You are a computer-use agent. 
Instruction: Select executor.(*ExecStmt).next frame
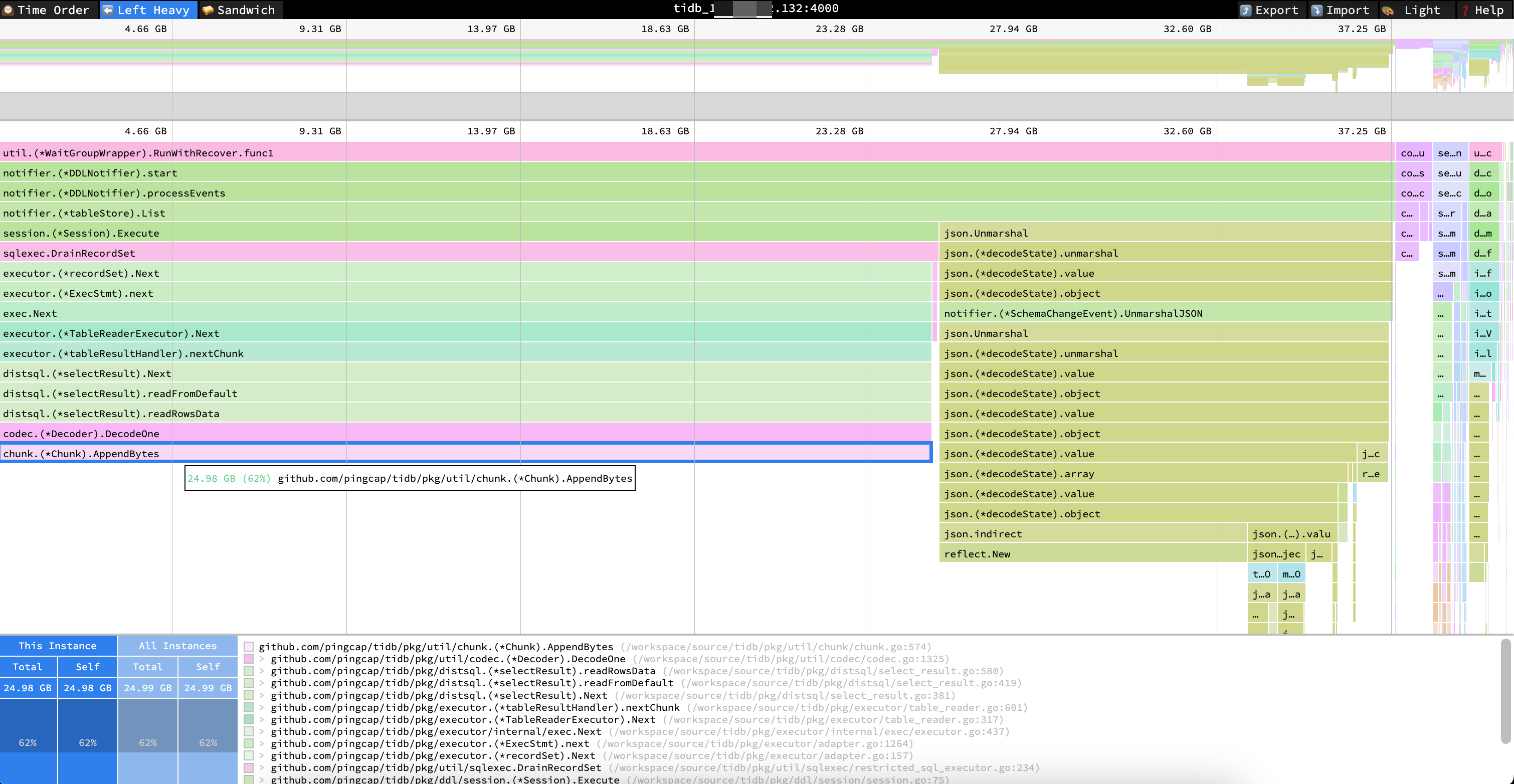466,293
